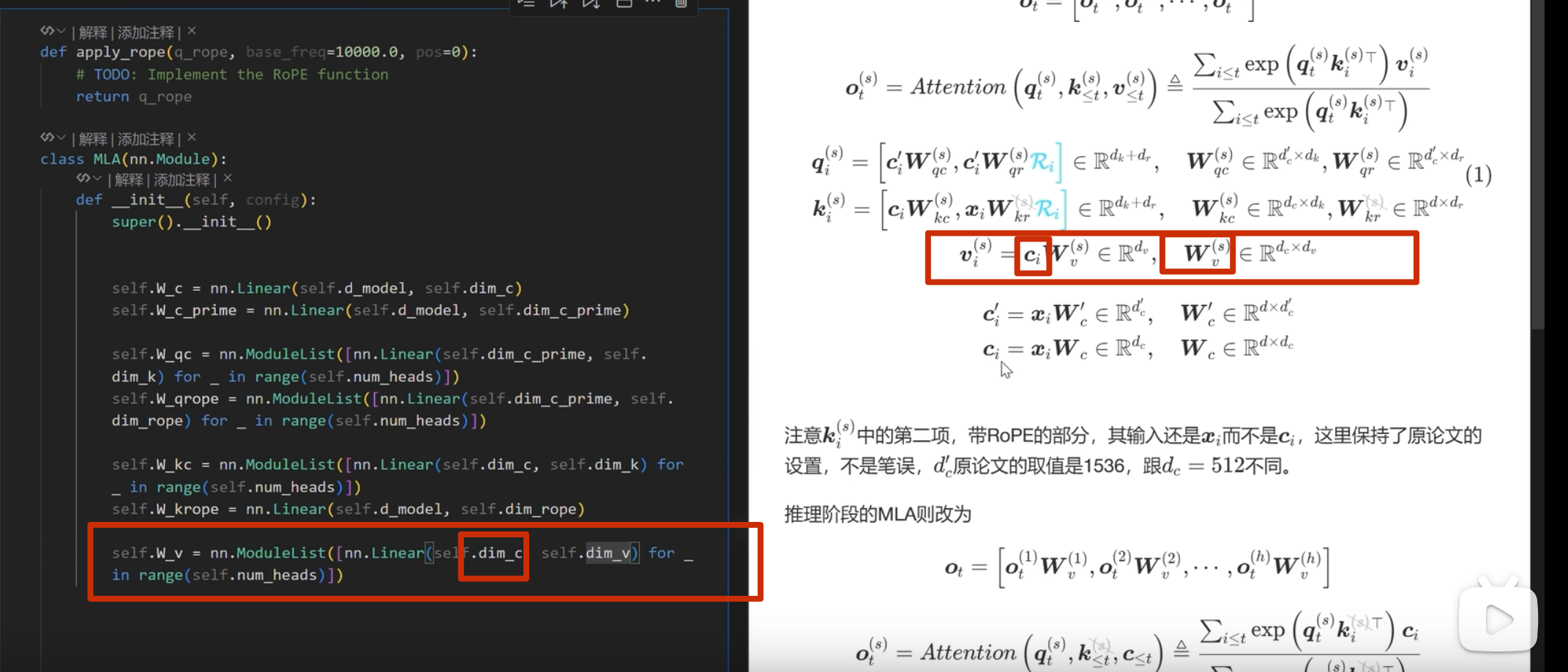This screenshot has height=672, width=1568.
Task: Click the code-action icon above apply_rope
Action: [47, 31]
